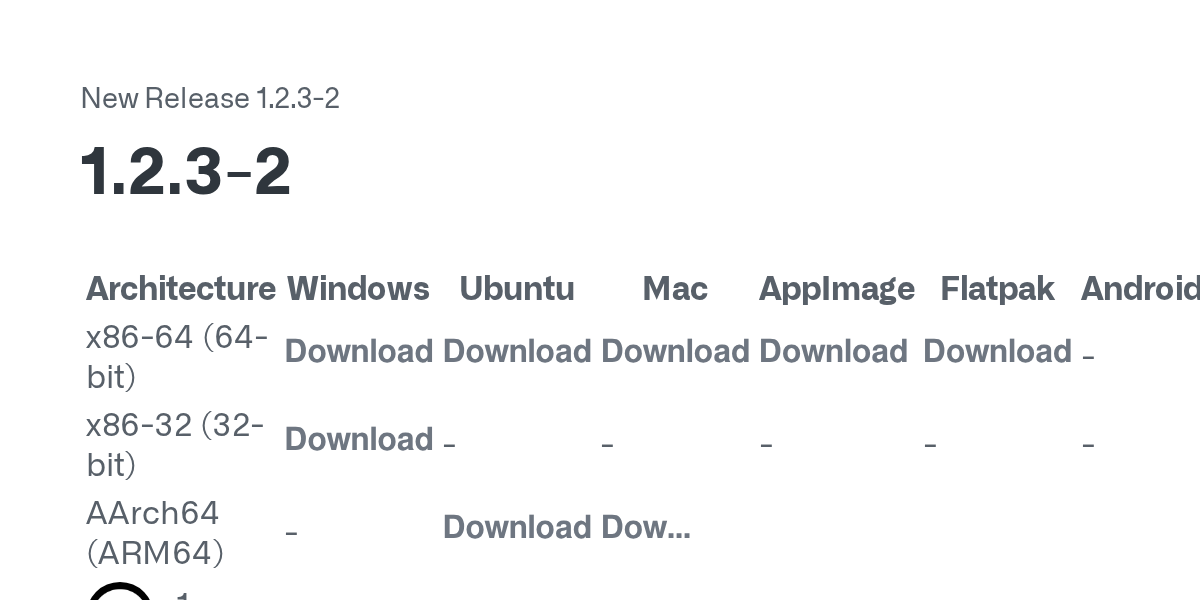Viewport: 1200px width, 600px height.
Task: Select the x86-32 (32-bit) row label
Action: tap(176, 445)
